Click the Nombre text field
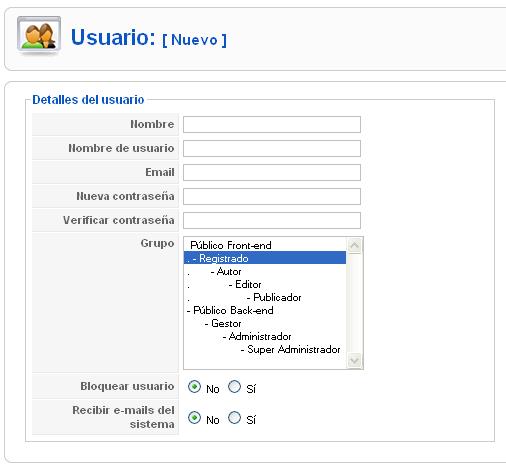The width and height of the screenshot is (506, 469). click(272, 124)
